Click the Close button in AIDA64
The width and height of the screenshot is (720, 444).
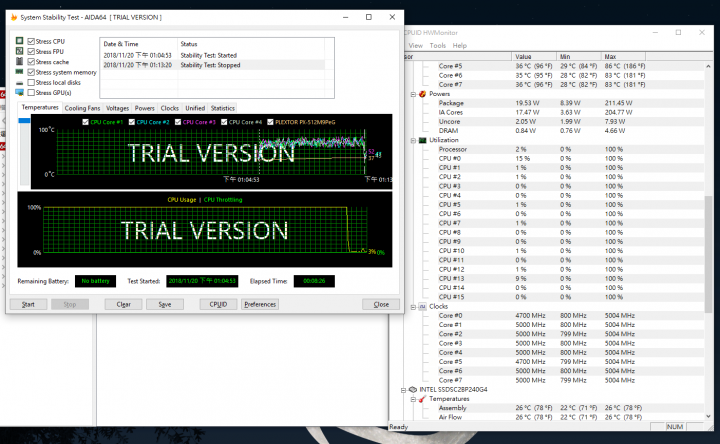(x=381, y=304)
